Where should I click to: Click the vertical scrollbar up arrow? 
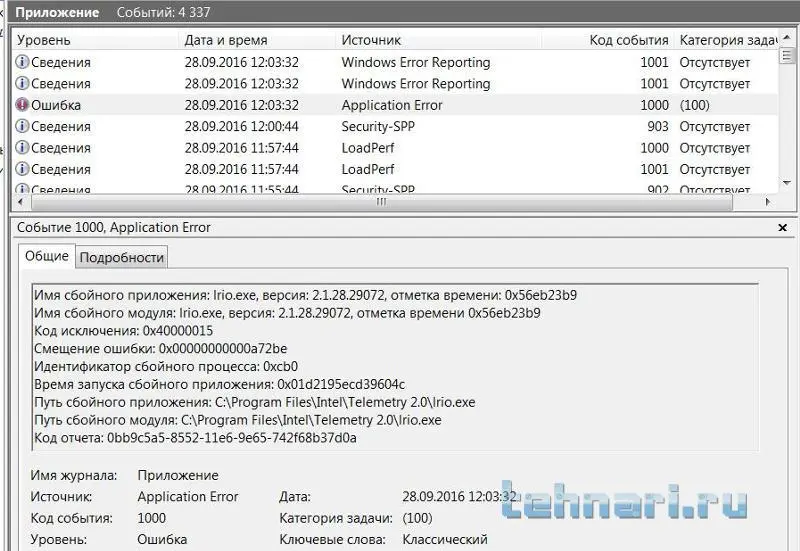click(x=787, y=37)
